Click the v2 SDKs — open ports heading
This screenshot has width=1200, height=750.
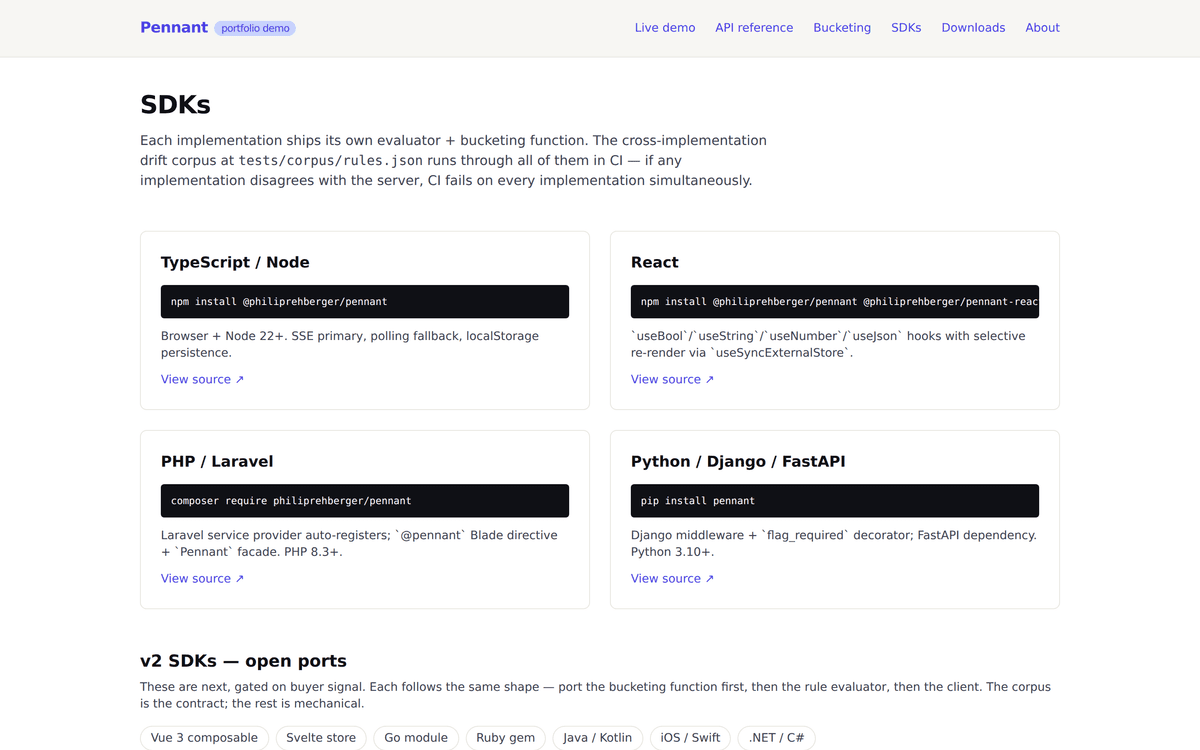click(243, 661)
